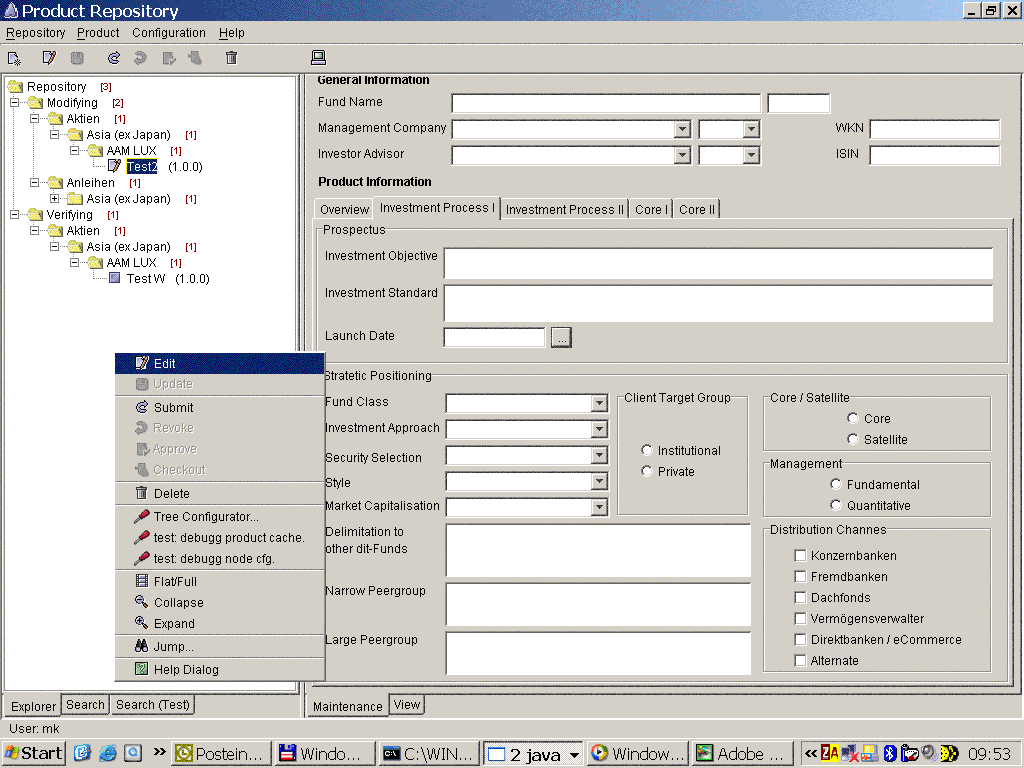Click the Launch Date browse button
The image size is (1024, 768).
coord(561,338)
